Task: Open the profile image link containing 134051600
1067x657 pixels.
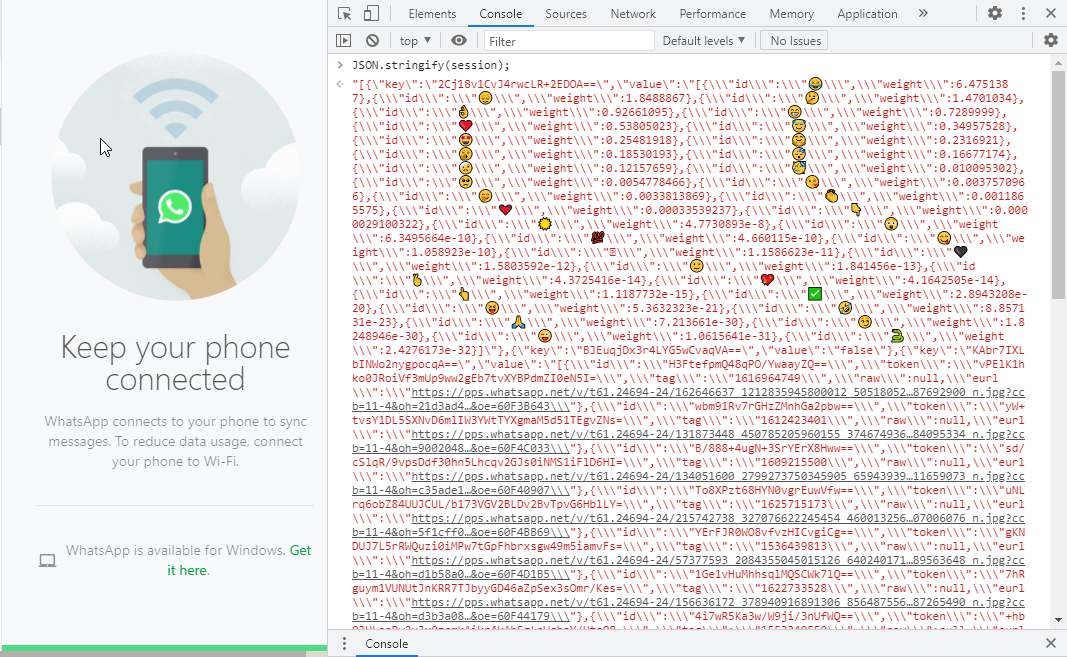Action: (x=688, y=483)
